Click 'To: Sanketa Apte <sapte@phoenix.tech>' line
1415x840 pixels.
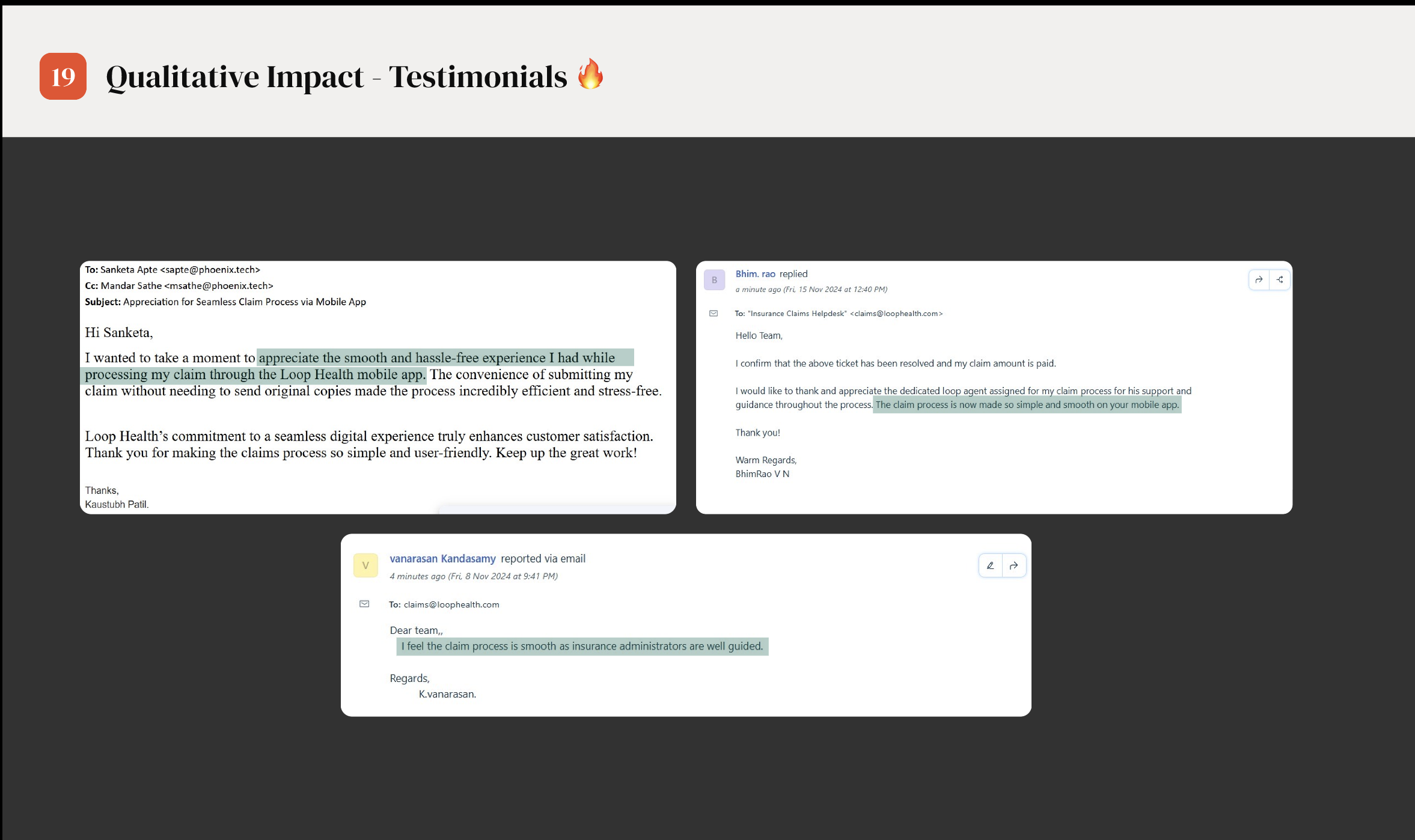point(173,270)
